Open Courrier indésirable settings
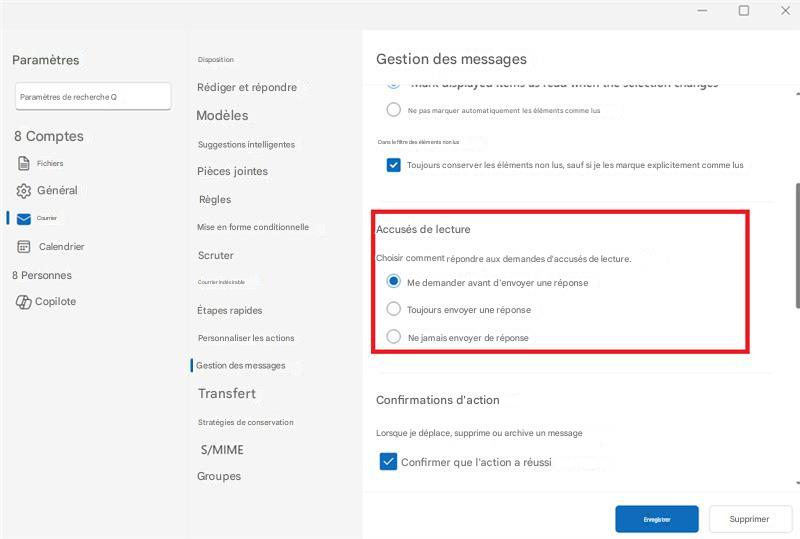The image size is (800, 539). tap(221, 282)
